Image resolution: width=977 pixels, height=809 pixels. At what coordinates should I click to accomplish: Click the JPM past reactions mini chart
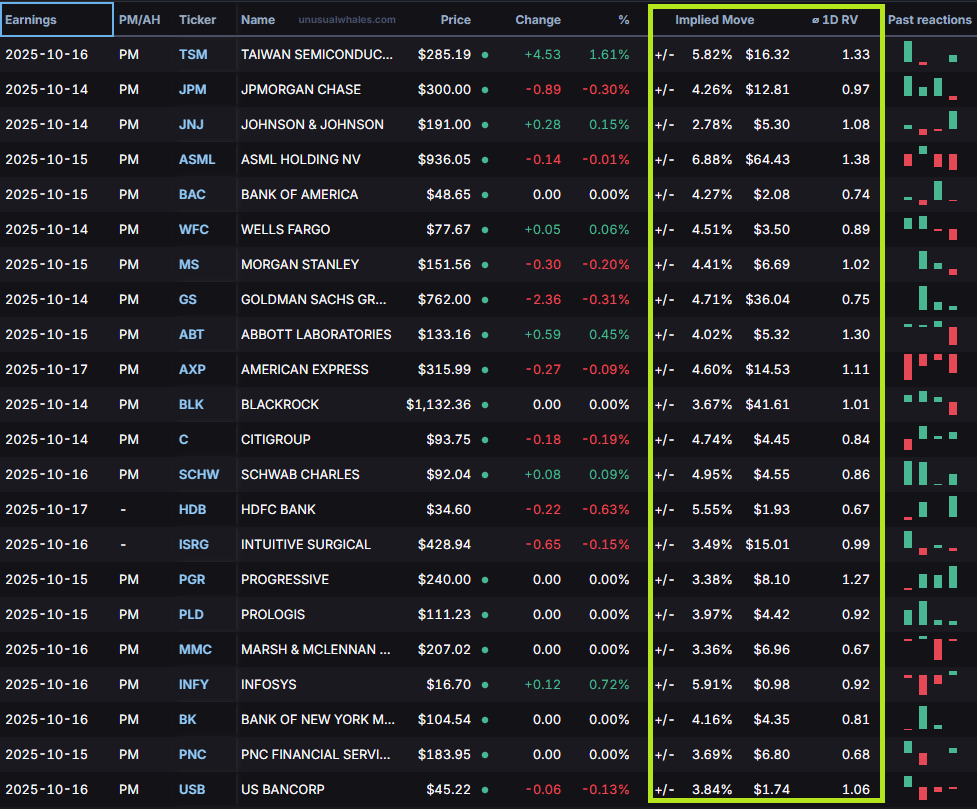coord(930,87)
